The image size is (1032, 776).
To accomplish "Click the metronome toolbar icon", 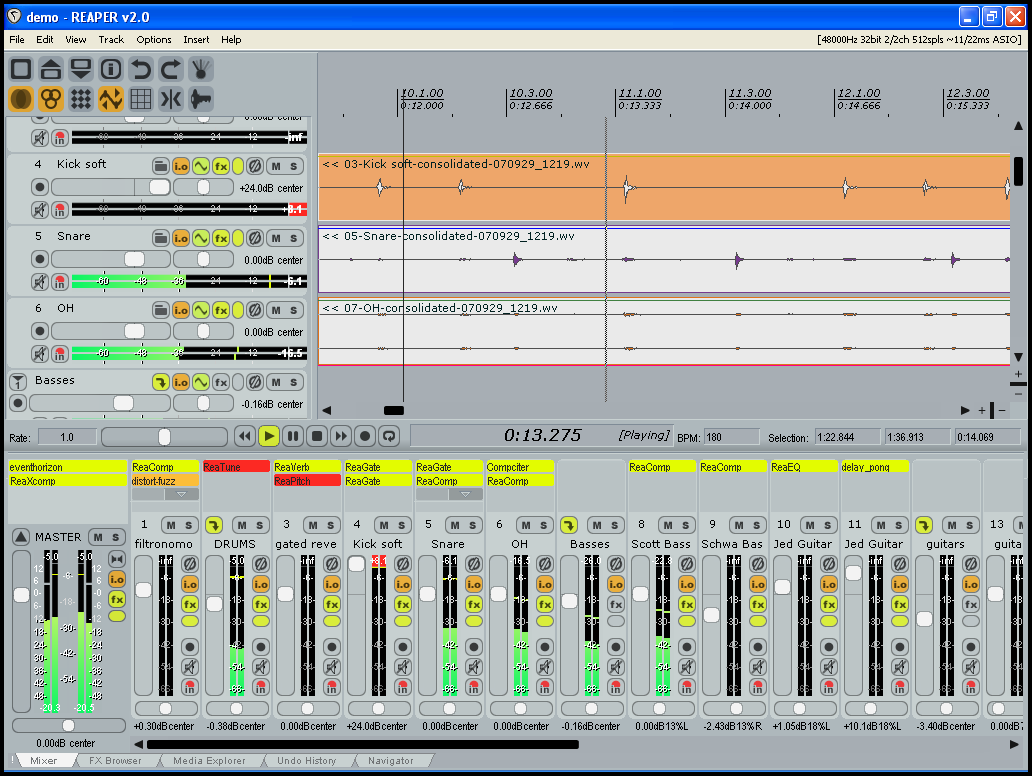I will tap(201, 69).
